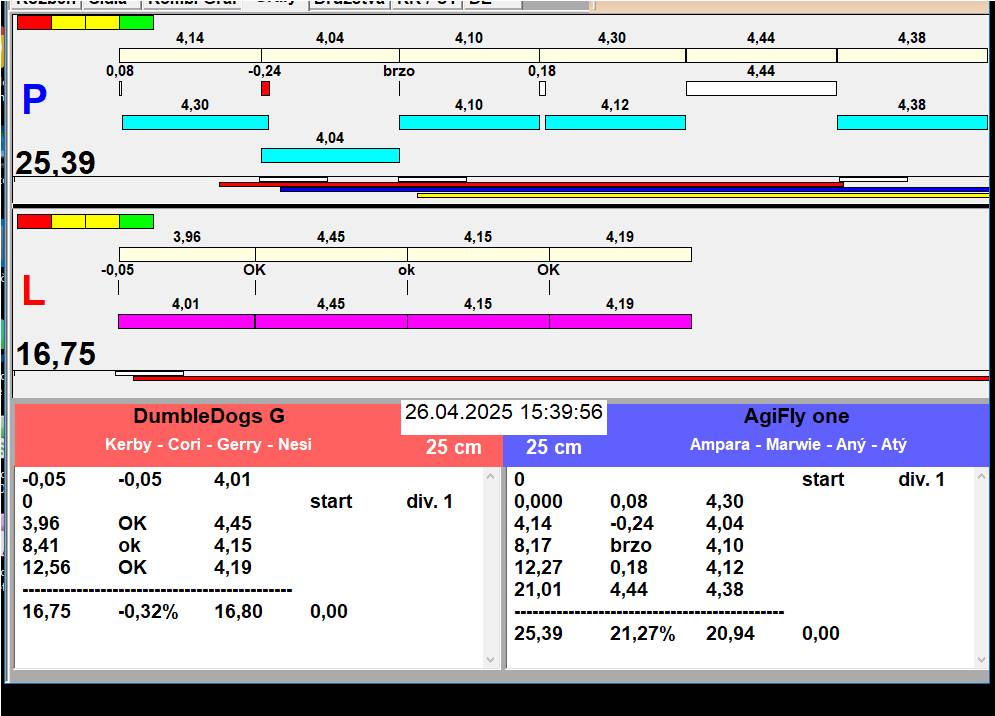Click the red start light in lane P
995x716 pixels.
pyautogui.click(x=34, y=23)
